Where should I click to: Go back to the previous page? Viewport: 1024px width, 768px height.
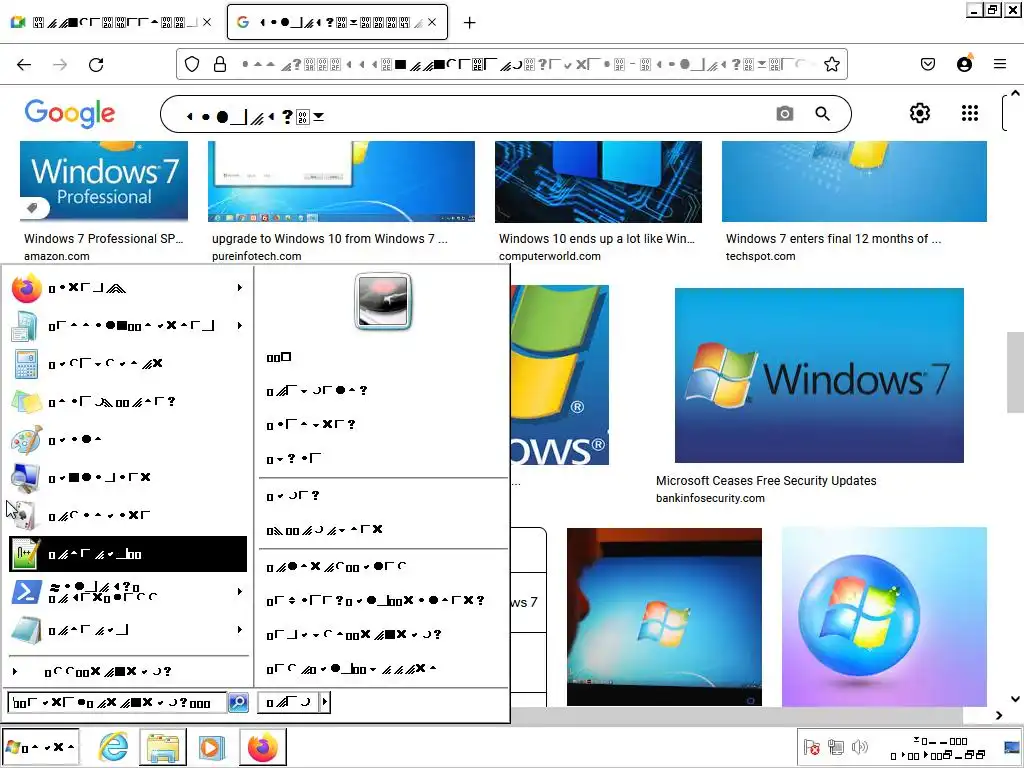[24, 64]
